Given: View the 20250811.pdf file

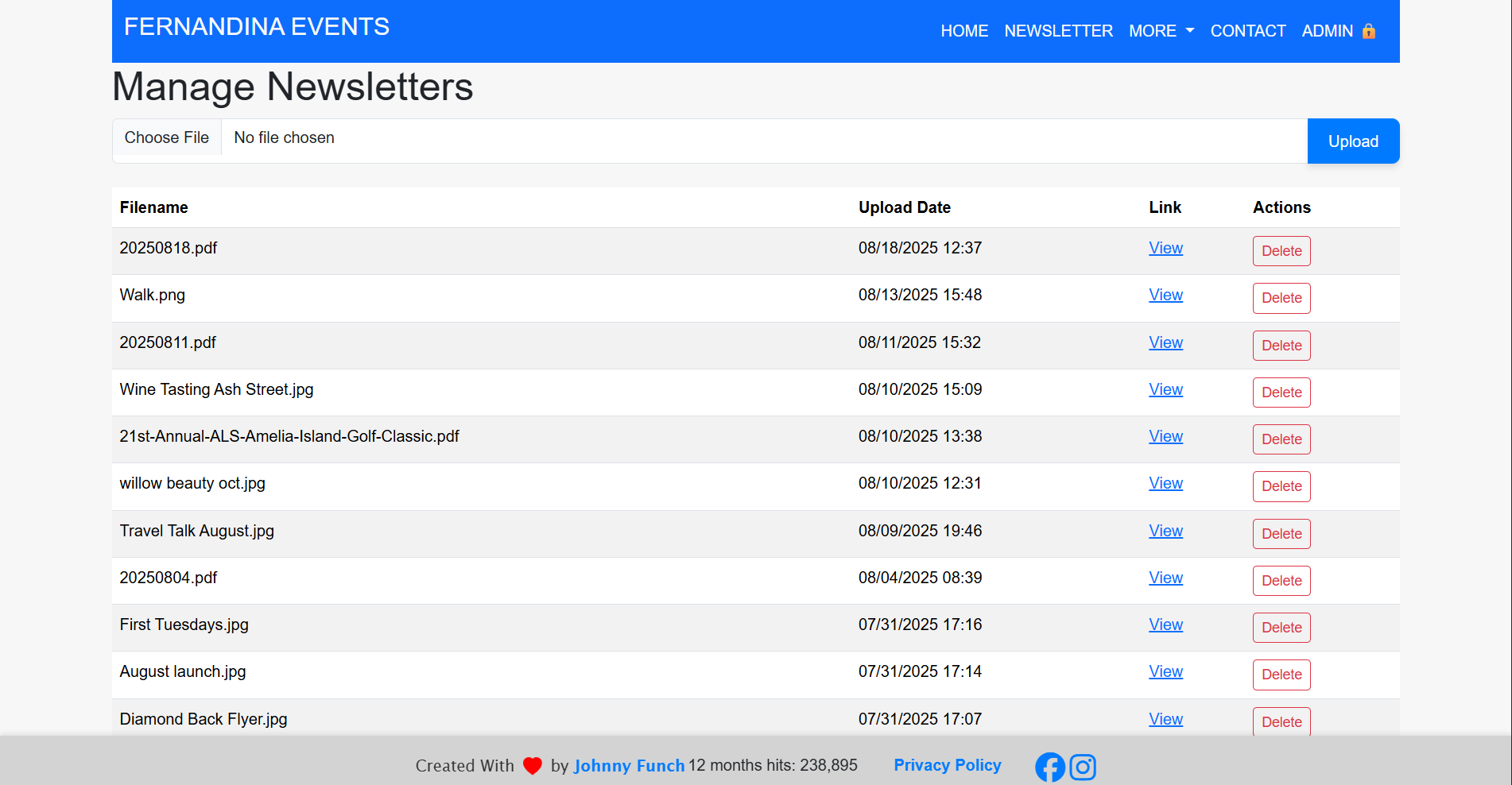Looking at the screenshot, I should 1165,342.
